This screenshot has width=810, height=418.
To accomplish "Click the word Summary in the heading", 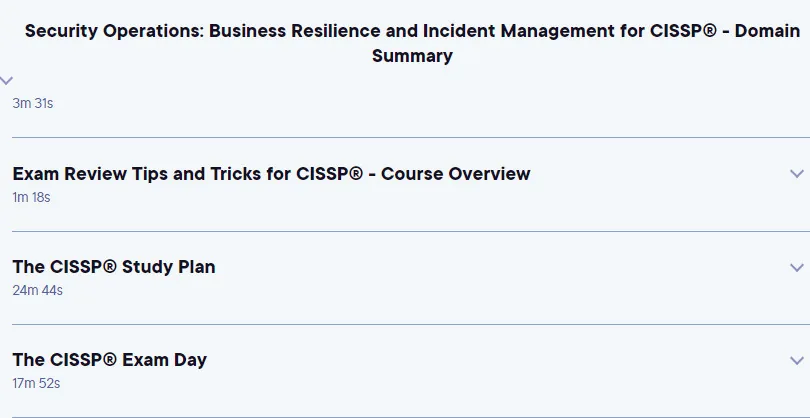I will click(412, 55).
